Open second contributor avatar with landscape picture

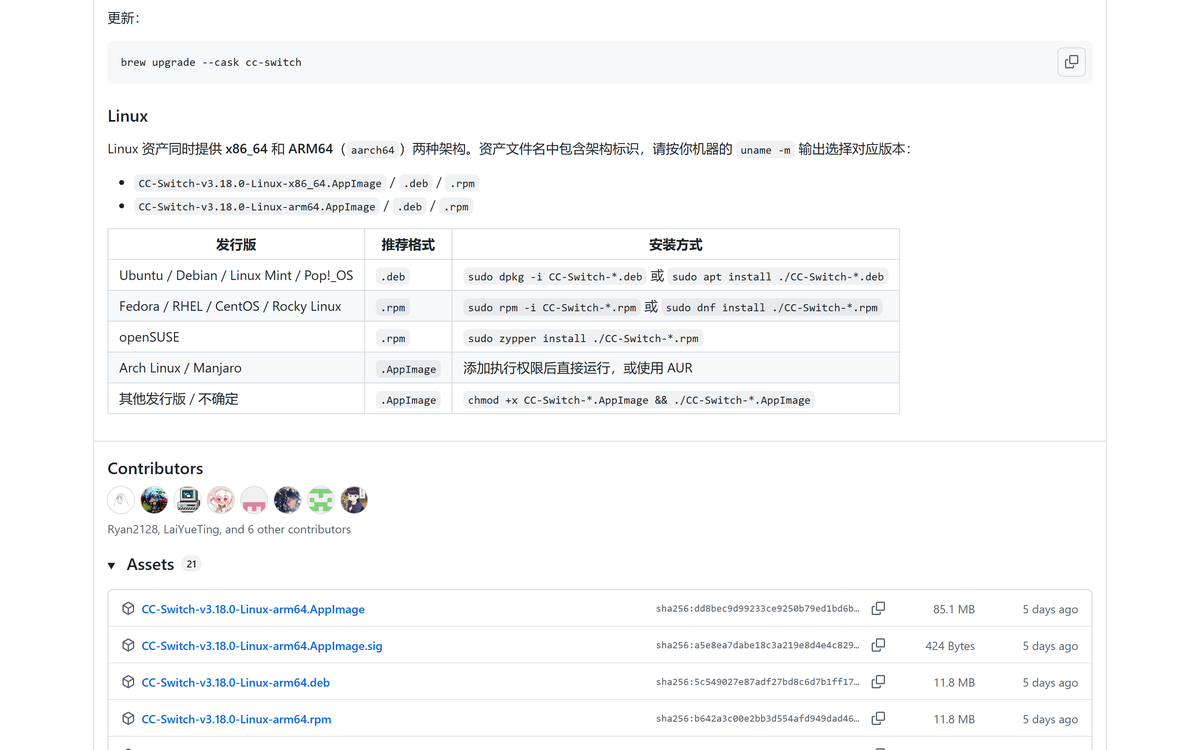tap(154, 500)
